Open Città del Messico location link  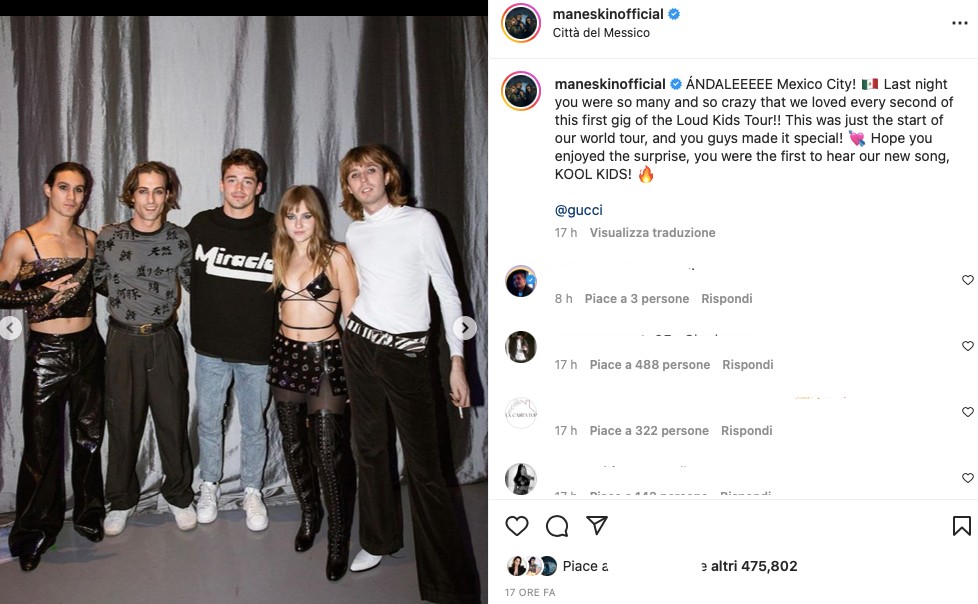(x=601, y=33)
